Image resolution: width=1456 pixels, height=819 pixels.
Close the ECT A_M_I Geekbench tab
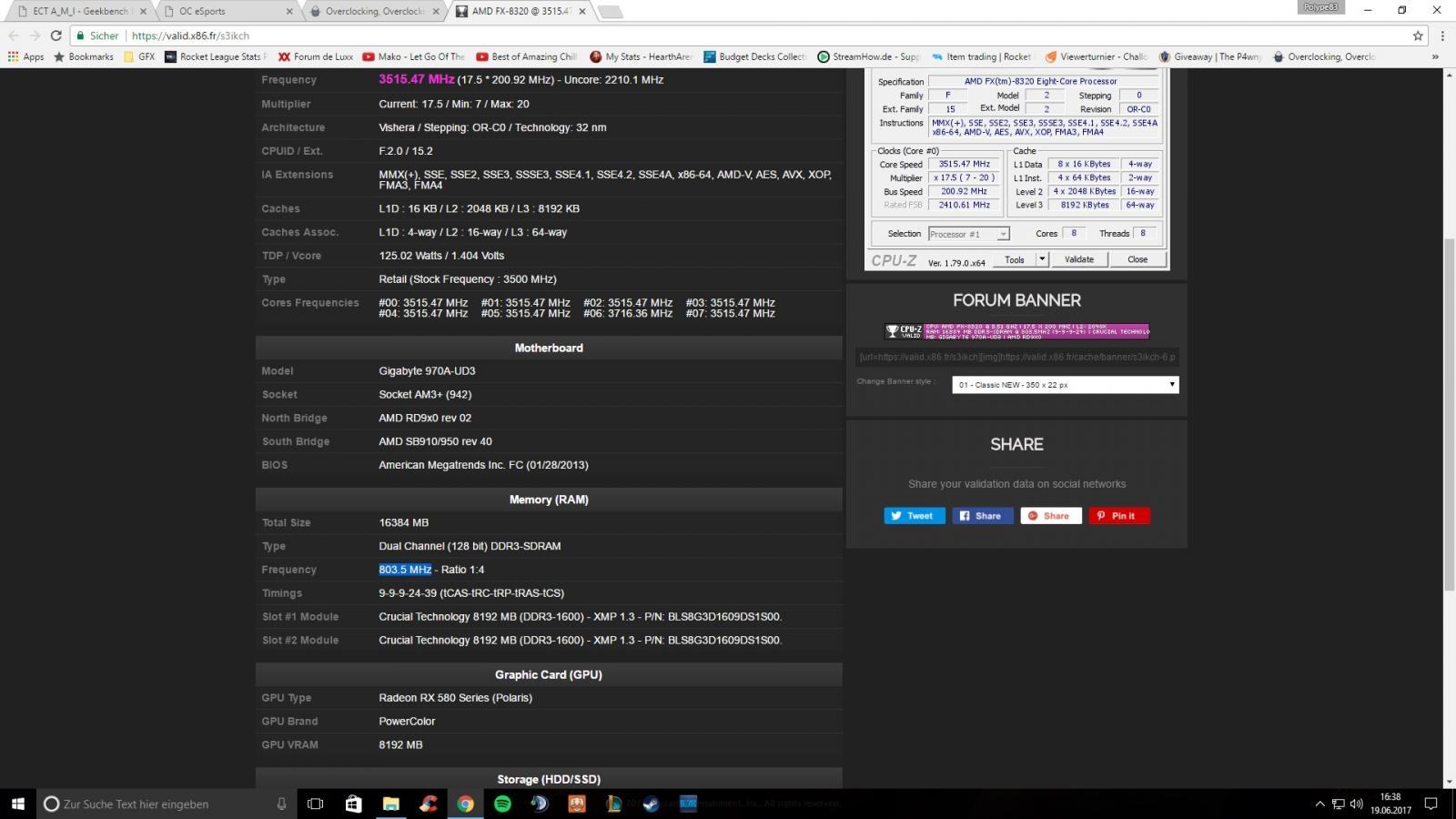[x=143, y=12]
